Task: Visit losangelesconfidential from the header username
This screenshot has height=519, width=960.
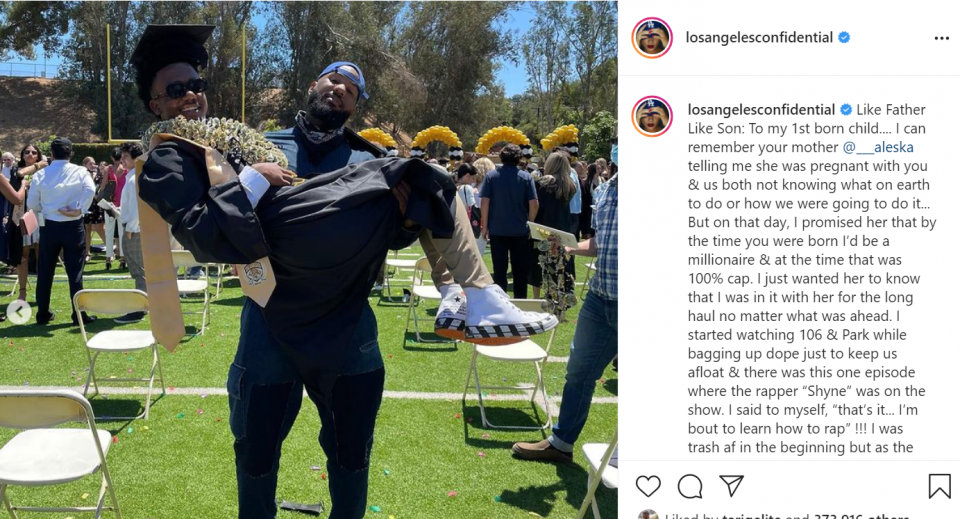Action: (x=759, y=37)
